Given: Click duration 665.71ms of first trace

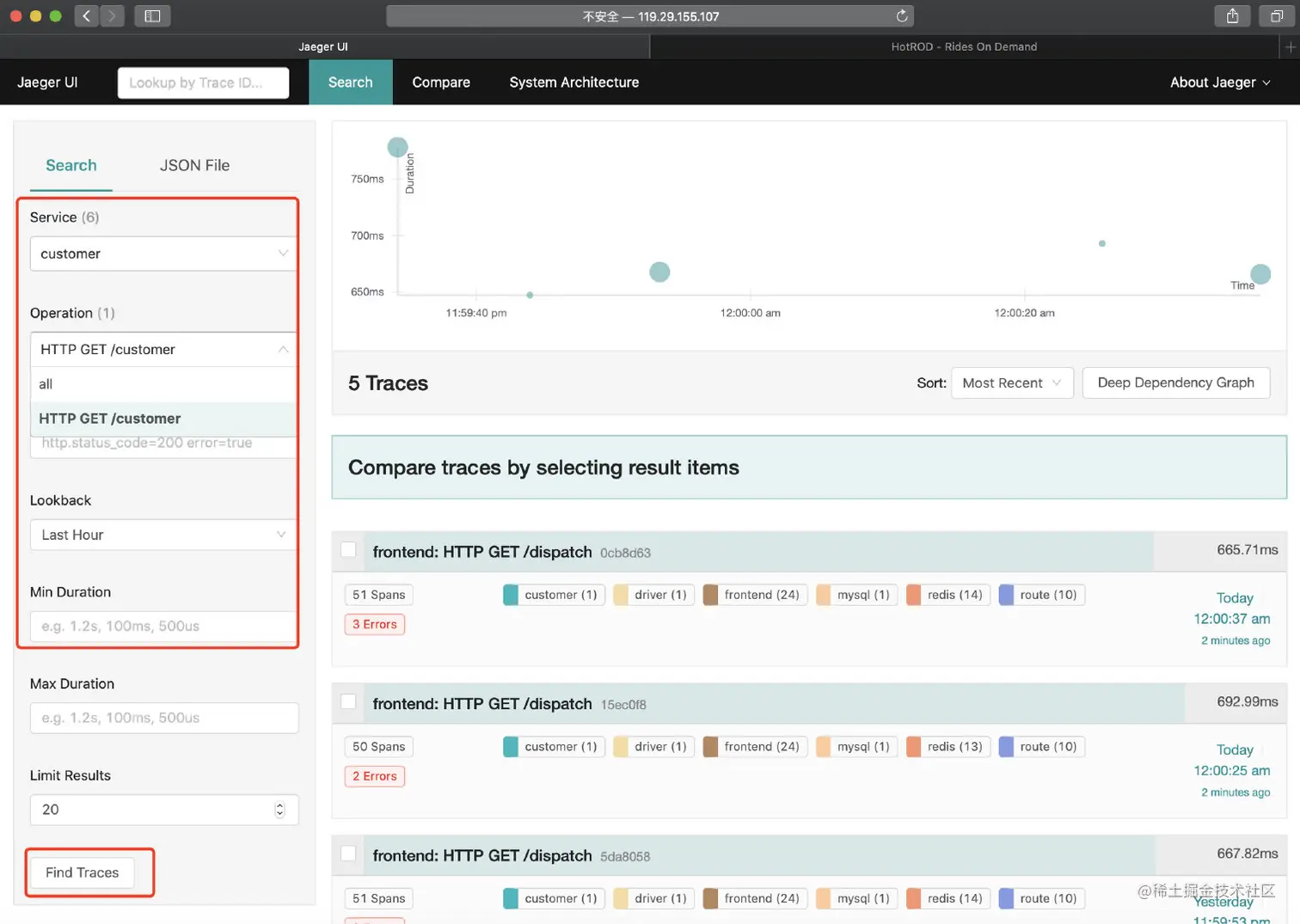Looking at the screenshot, I should click(x=1247, y=550).
